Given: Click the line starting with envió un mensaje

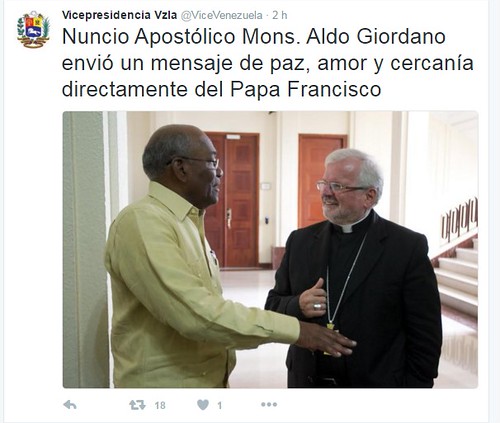Looking at the screenshot, I should click(x=268, y=63).
